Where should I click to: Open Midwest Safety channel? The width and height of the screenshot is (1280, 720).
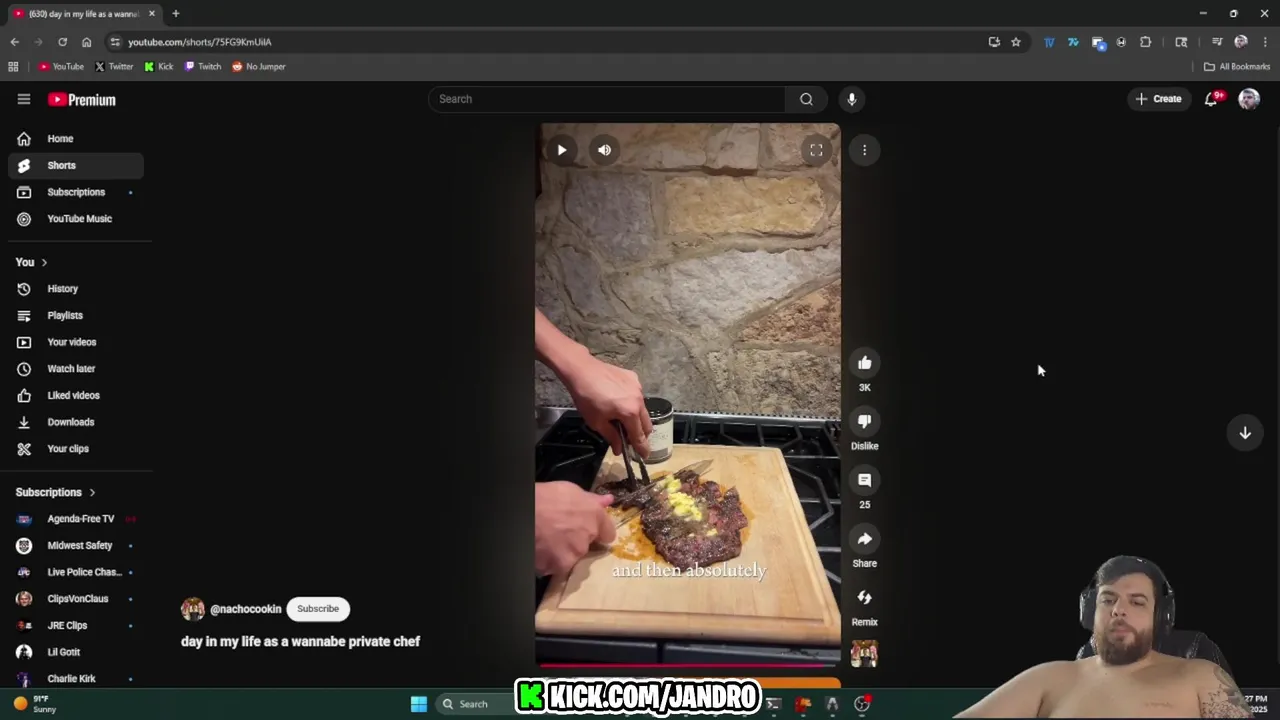(76, 546)
